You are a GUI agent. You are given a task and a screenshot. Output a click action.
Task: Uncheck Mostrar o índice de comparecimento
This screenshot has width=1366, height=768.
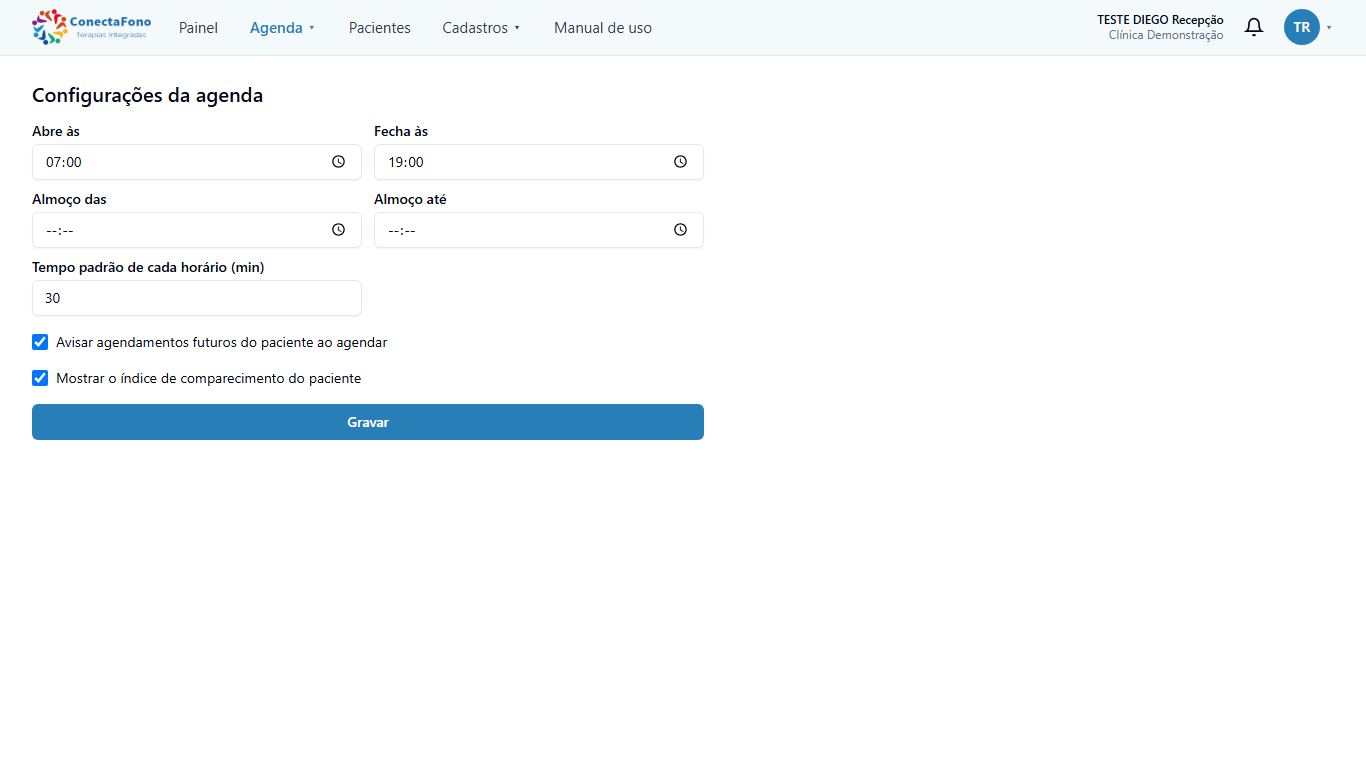coord(40,378)
